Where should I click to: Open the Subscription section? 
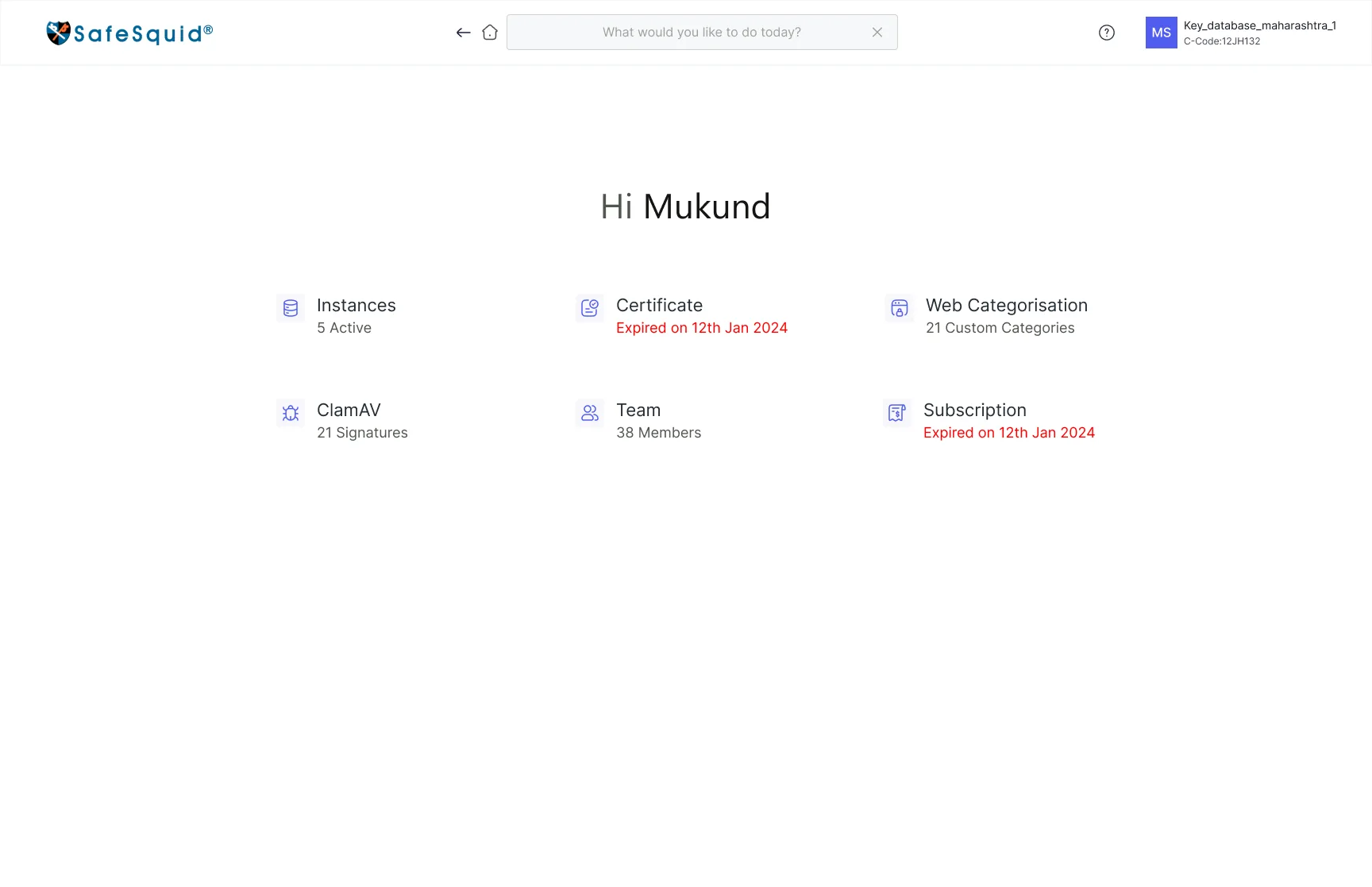(x=975, y=411)
